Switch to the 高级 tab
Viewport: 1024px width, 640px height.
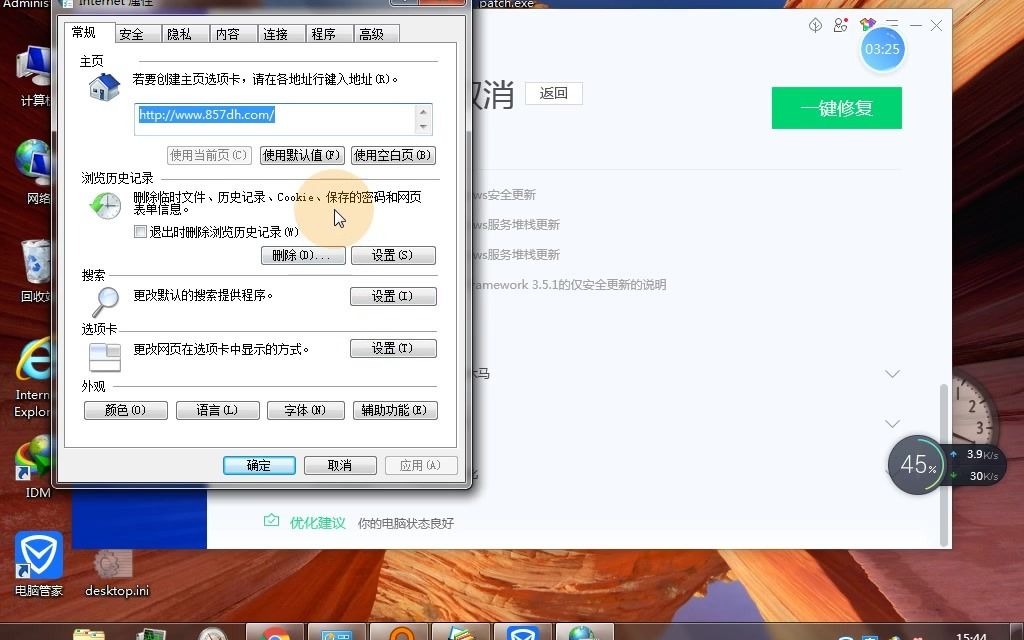tap(376, 33)
